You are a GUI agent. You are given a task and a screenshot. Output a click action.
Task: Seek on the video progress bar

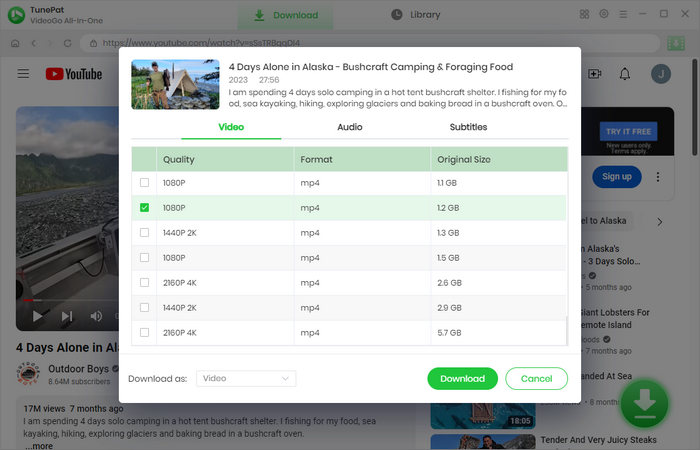pos(71,300)
